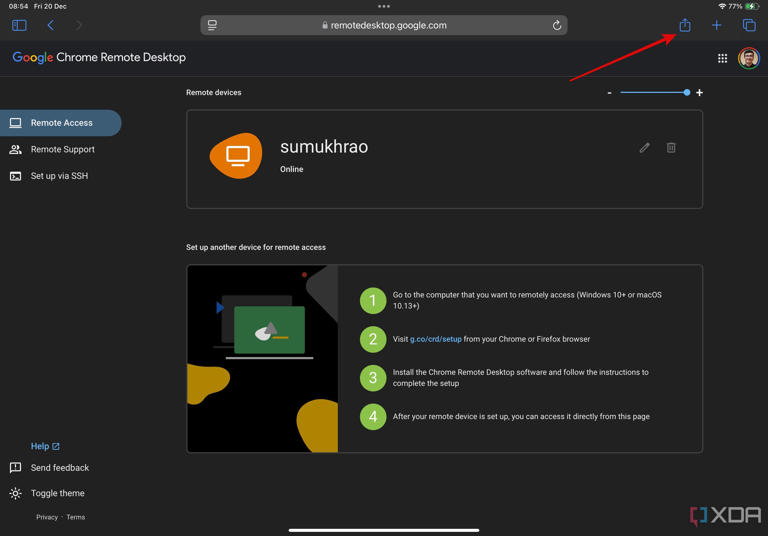The width and height of the screenshot is (768, 536).
Task: Click the device tile size slider handle
Action: 687,92
